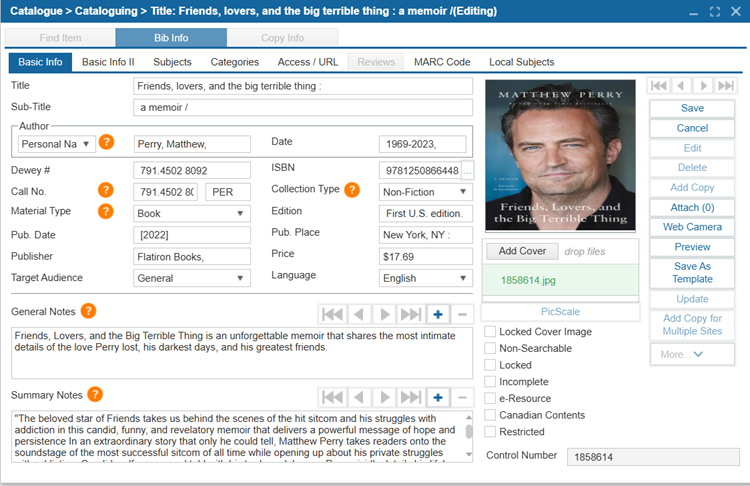
Task: Focus the Title input field
Action: pos(303,86)
